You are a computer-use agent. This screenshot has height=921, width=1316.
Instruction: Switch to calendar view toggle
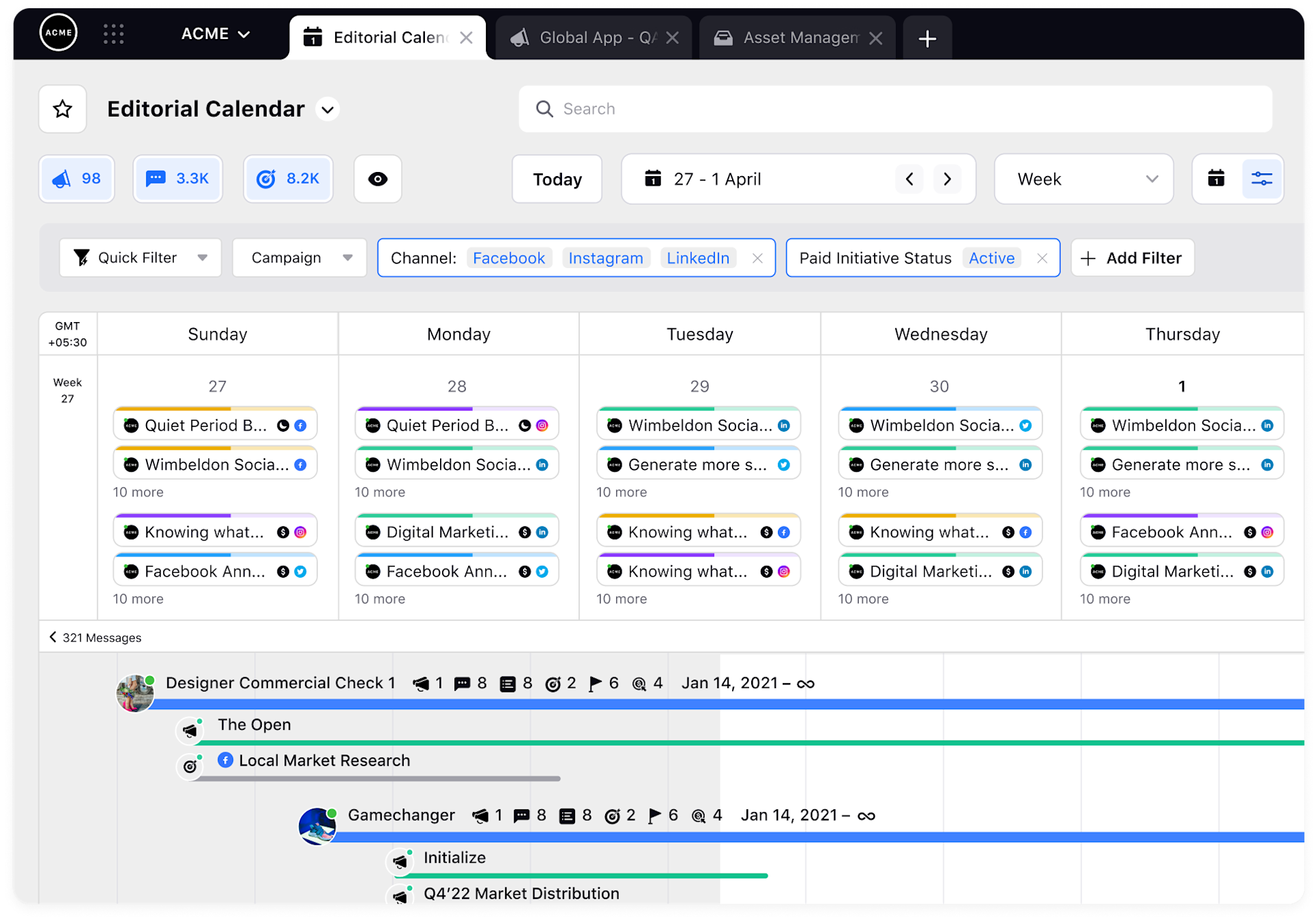[x=1216, y=179]
